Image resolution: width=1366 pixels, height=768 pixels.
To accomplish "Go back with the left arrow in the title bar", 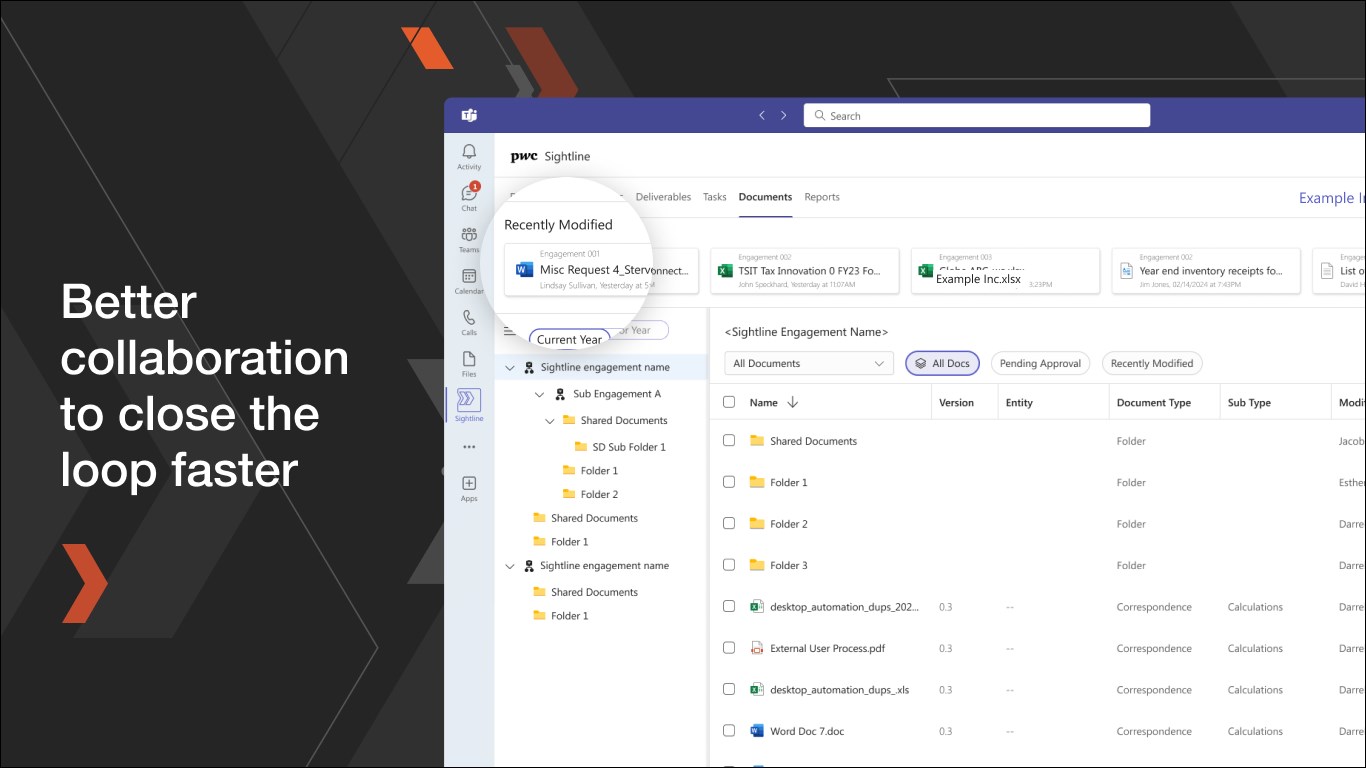I will click(x=762, y=115).
